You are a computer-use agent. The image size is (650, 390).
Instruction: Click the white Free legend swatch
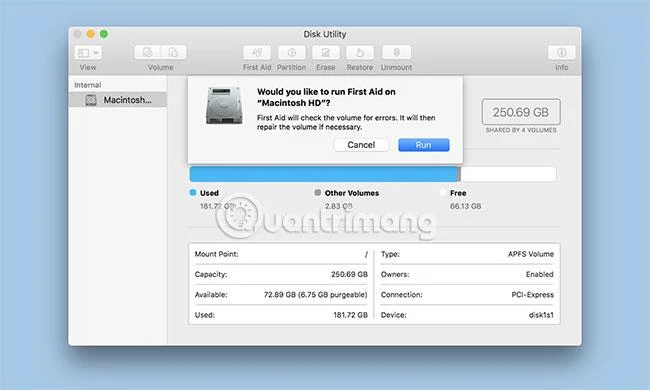pyautogui.click(x=443, y=192)
